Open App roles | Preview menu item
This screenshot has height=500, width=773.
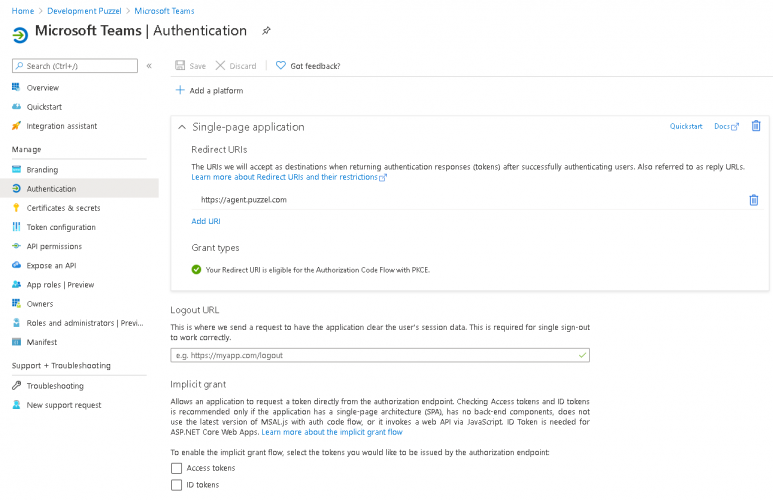tap(60, 285)
